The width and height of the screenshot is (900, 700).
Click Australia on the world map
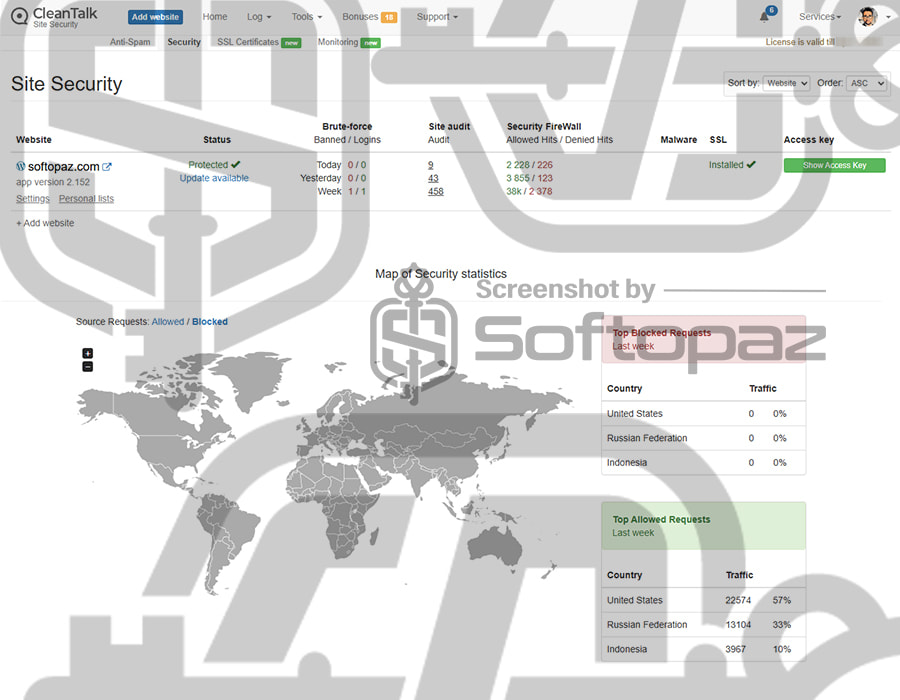(x=495, y=545)
